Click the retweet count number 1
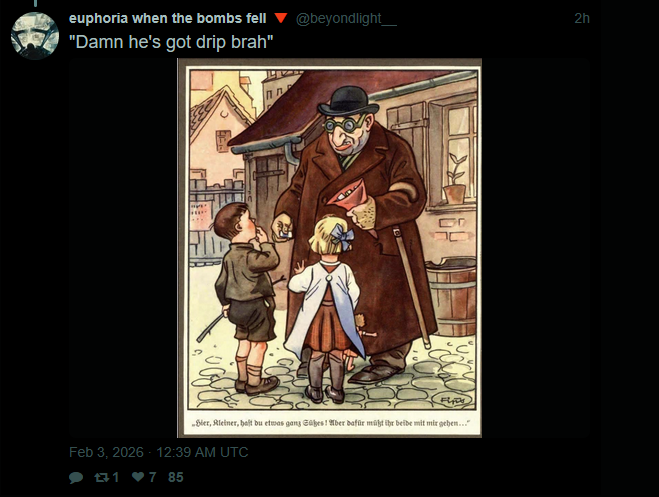659x497 pixels. tap(116, 477)
